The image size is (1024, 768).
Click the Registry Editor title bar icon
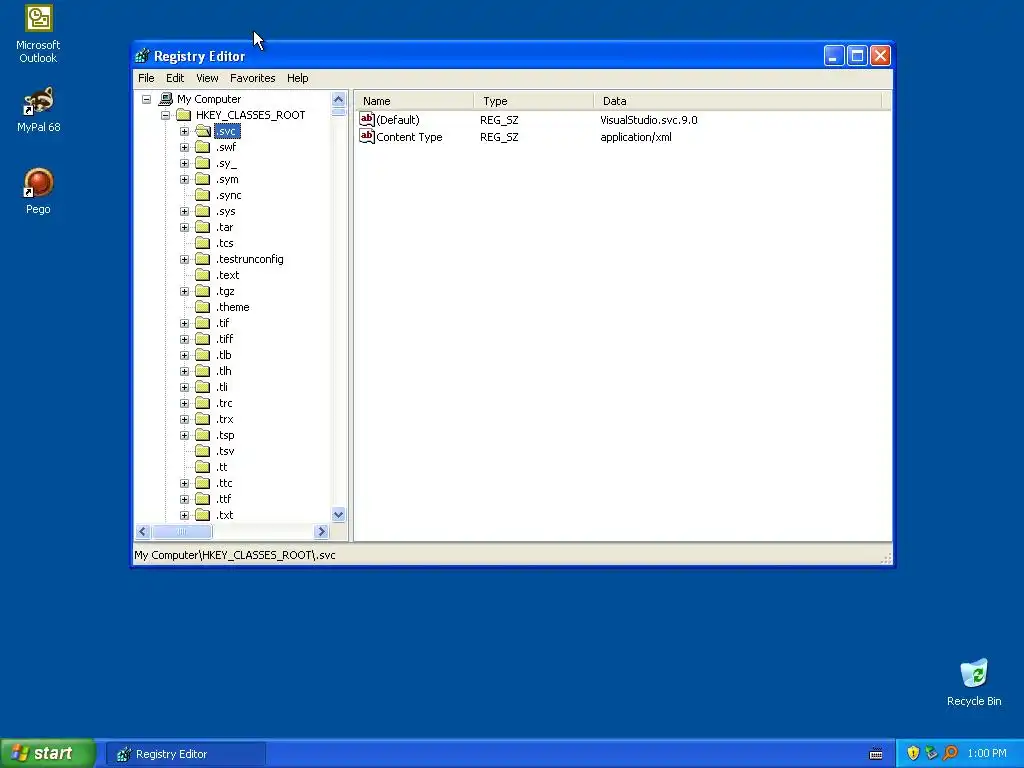142,56
